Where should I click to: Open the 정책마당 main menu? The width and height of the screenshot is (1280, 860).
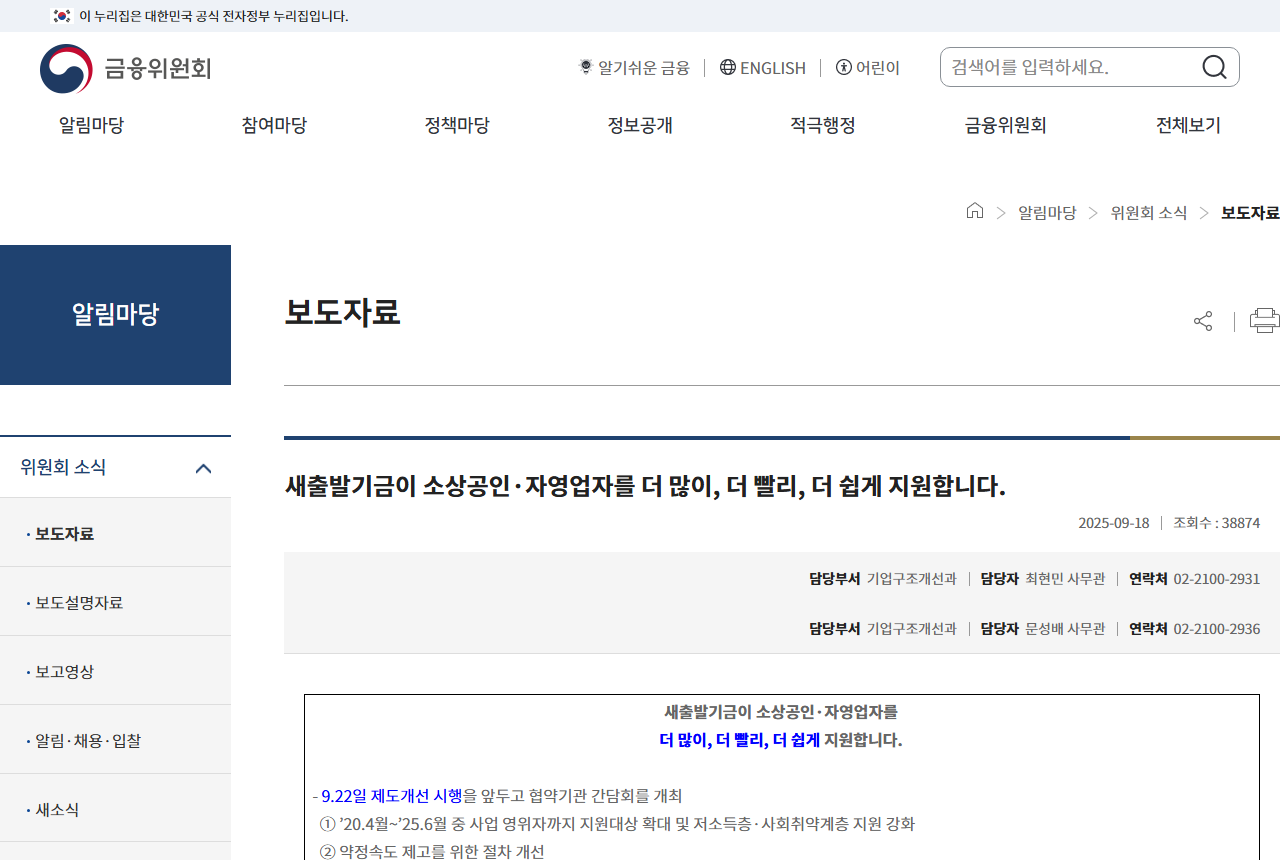(x=457, y=125)
